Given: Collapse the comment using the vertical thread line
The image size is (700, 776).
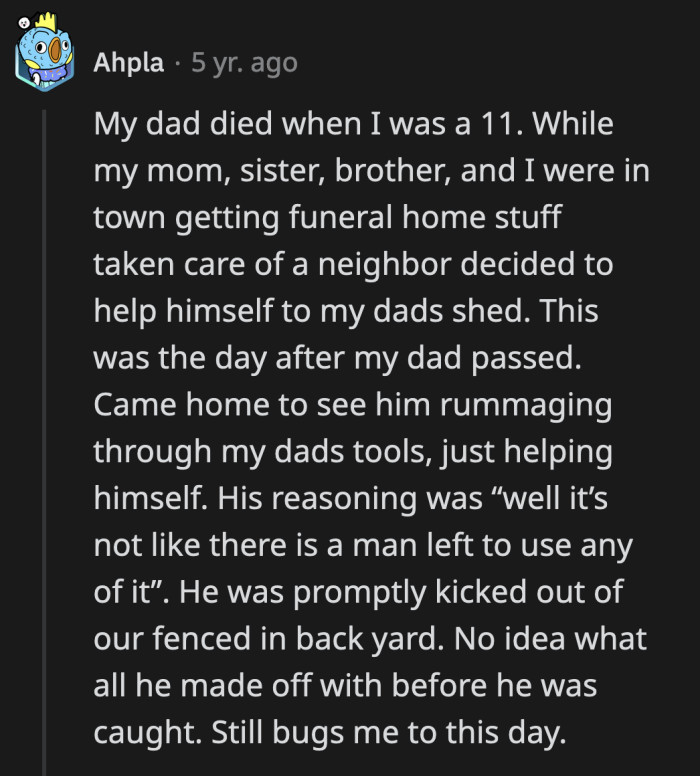Looking at the screenshot, I should [43, 430].
